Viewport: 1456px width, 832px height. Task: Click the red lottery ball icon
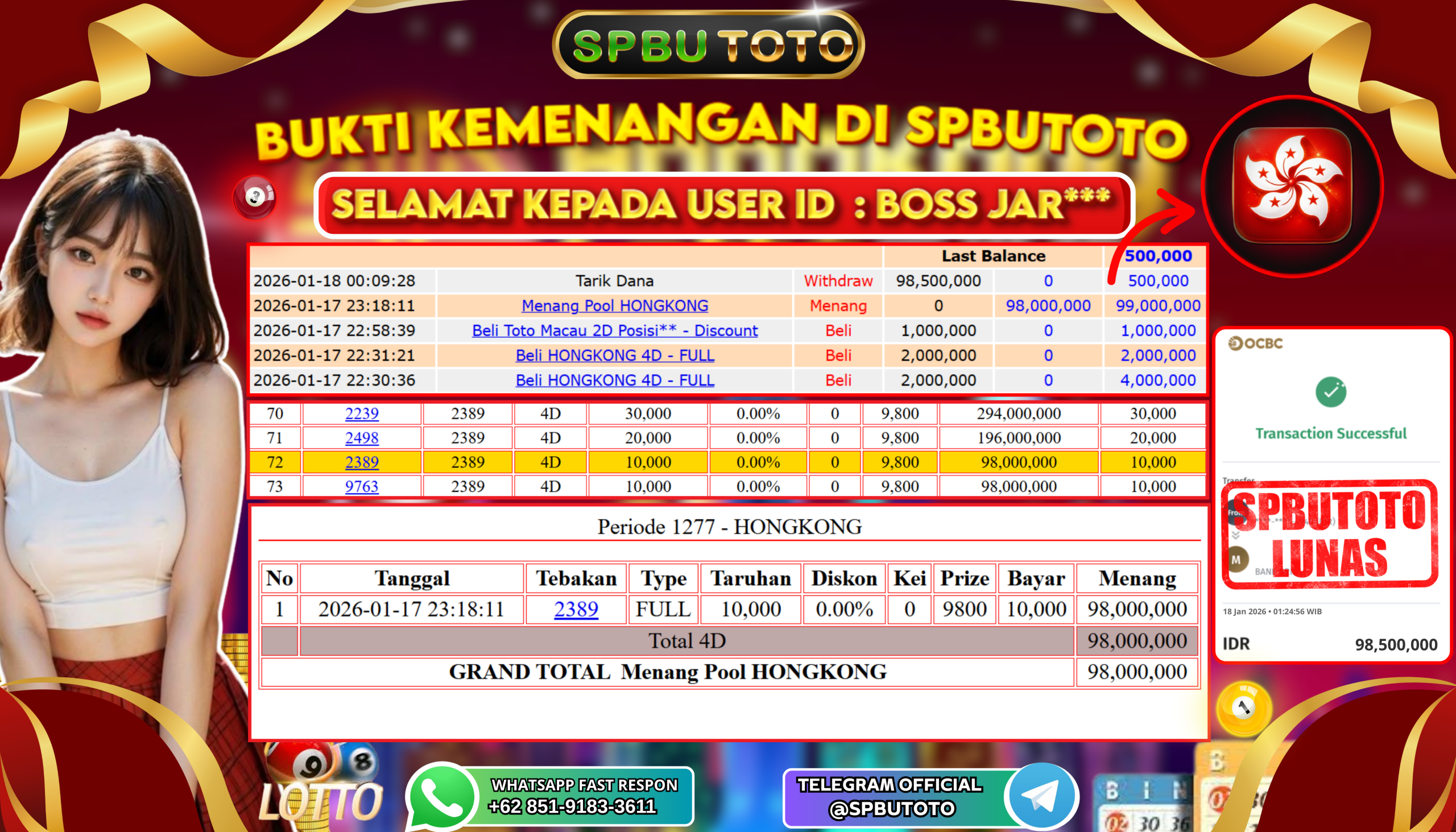coord(255,198)
